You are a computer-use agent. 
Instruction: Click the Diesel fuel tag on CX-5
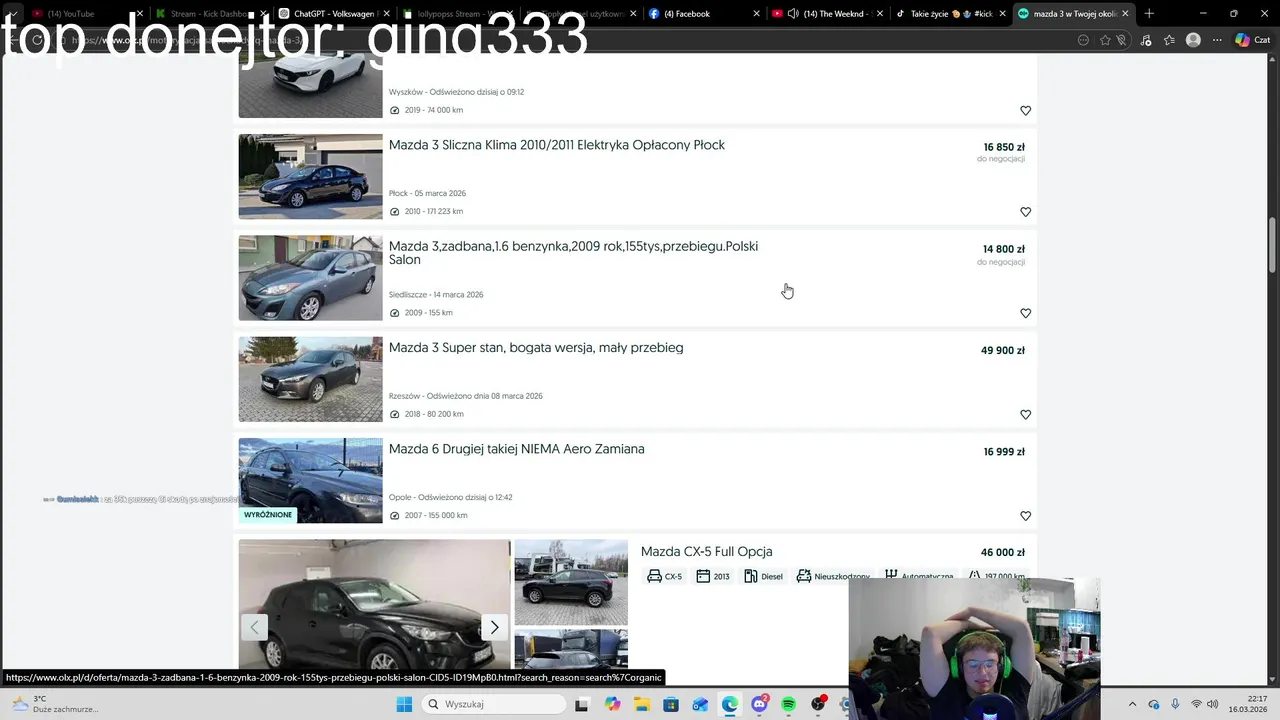(x=763, y=577)
